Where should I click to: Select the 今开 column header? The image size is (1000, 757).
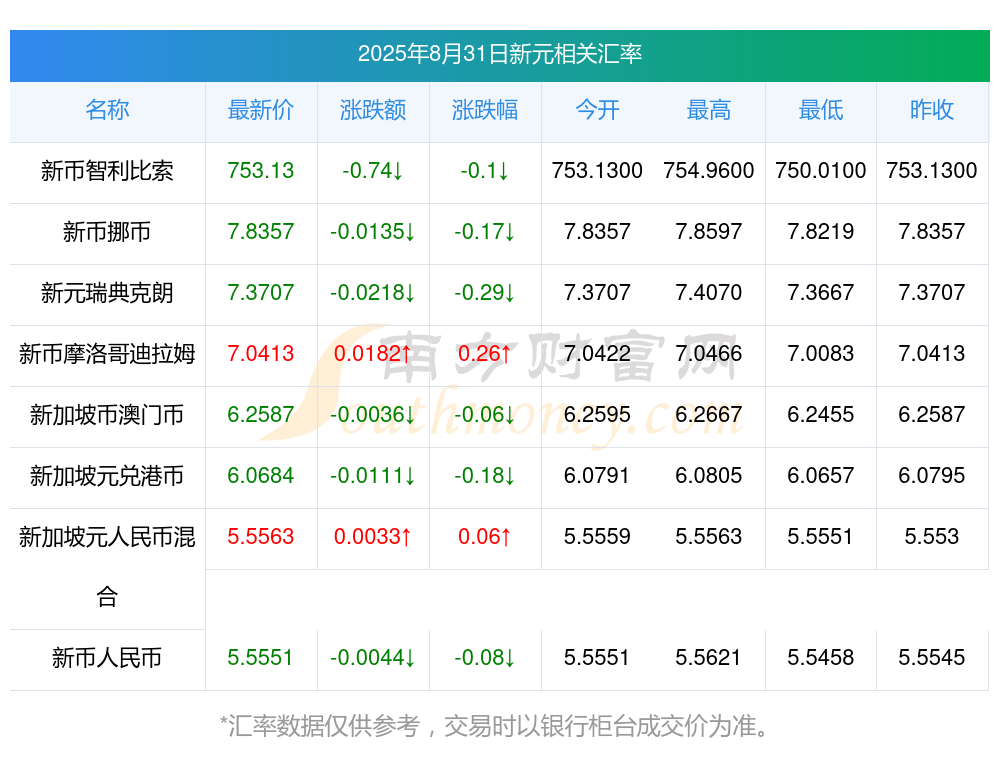[597, 110]
